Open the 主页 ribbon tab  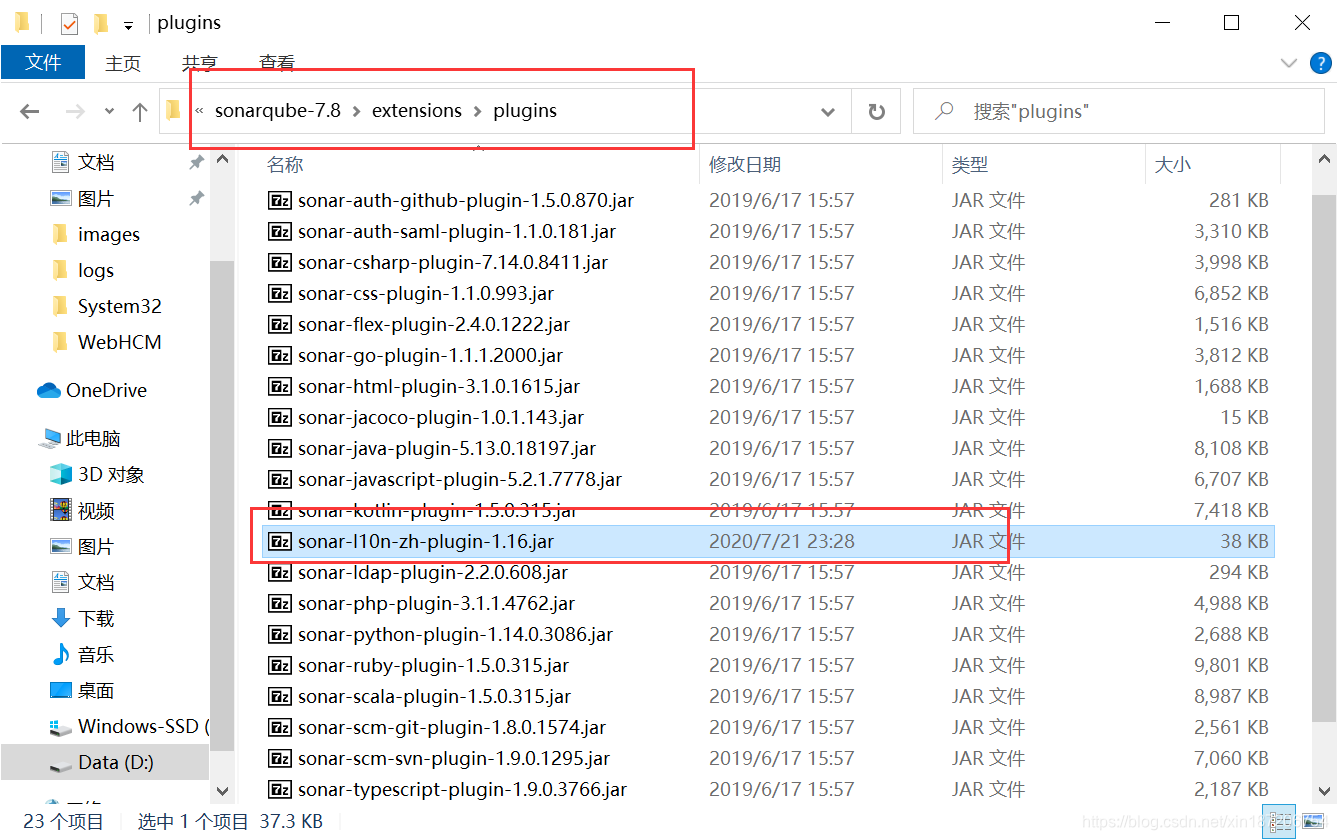tap(123, 63)
